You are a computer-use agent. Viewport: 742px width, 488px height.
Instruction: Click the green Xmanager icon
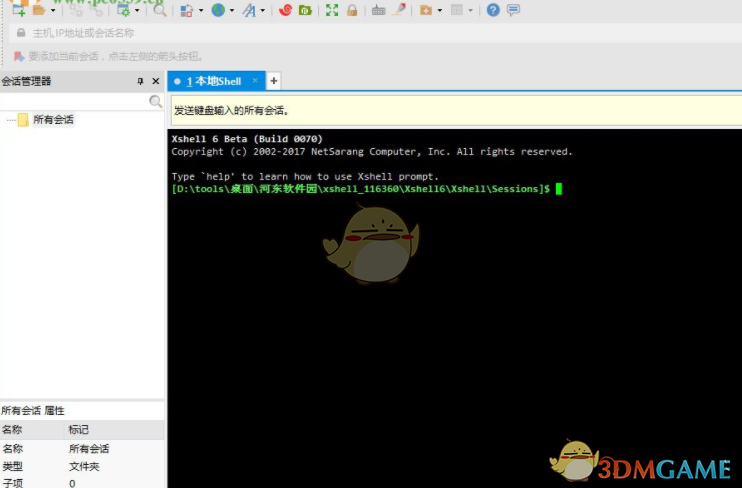point(305,10)
